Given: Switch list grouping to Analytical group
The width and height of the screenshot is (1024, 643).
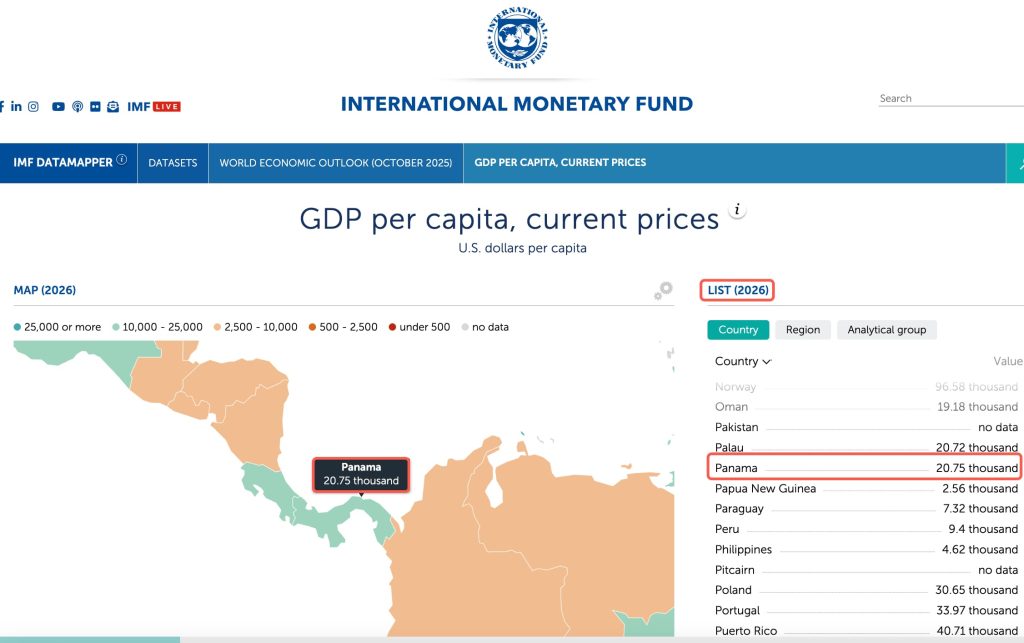Looking at the screenshot, I should [886, 330].
